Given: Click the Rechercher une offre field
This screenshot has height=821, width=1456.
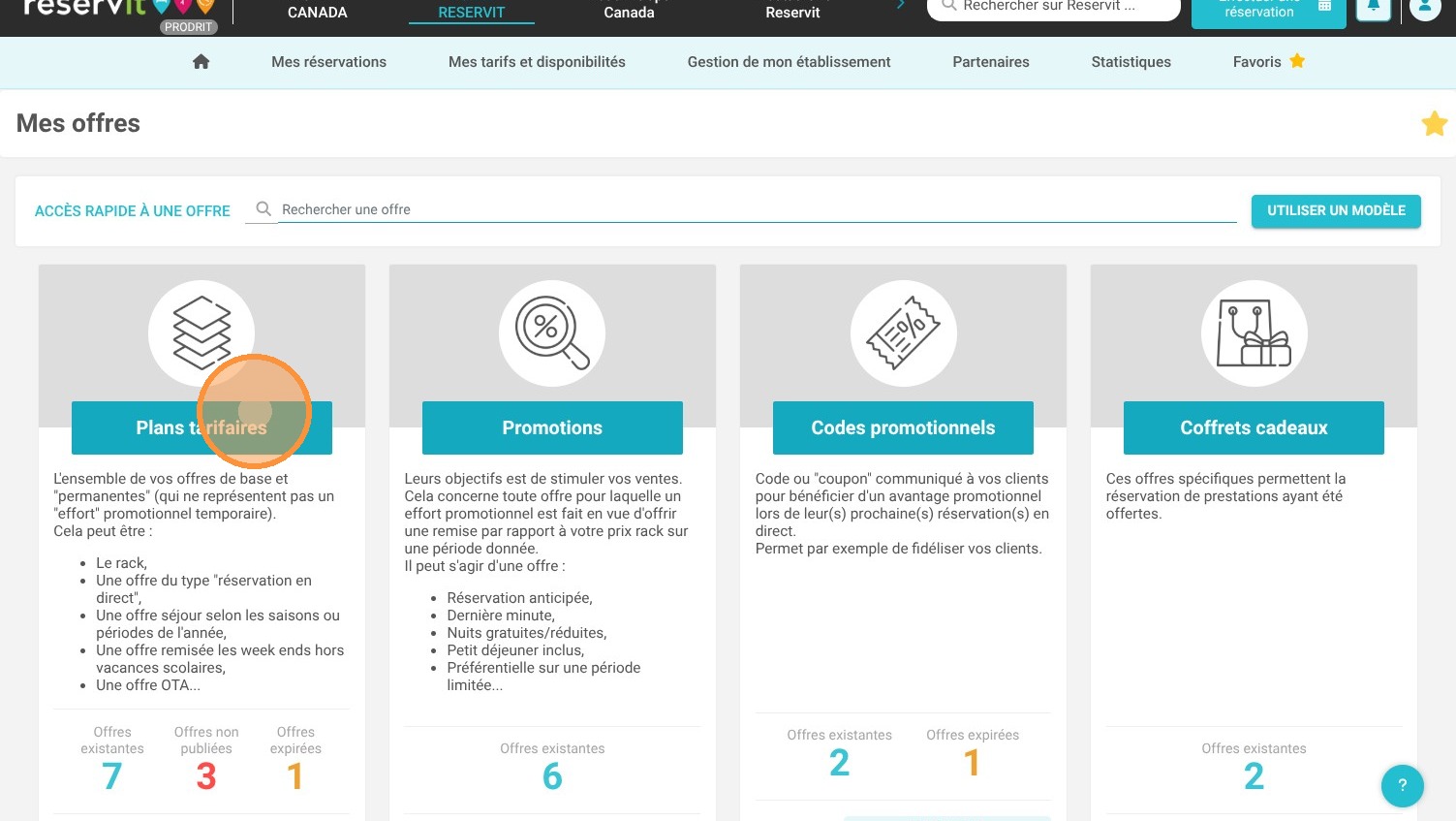Looking at the screenshot, I should [x=758, y=209].
